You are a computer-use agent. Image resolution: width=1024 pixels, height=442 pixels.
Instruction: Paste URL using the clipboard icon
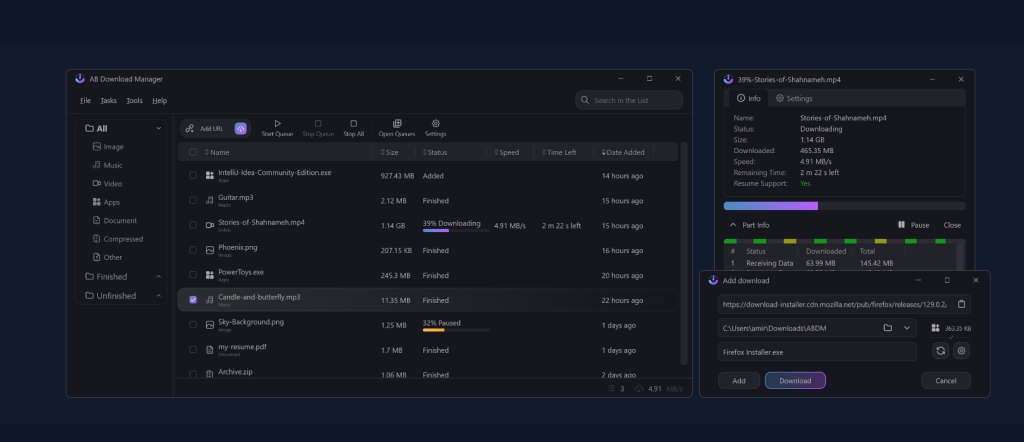pyautogui.click(x=961, y=304)
